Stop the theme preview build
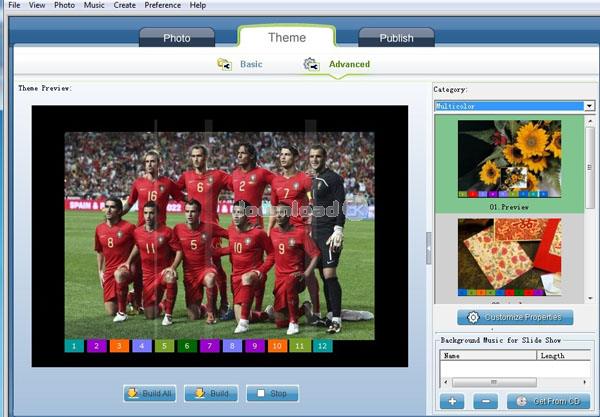 coord(271,393)
